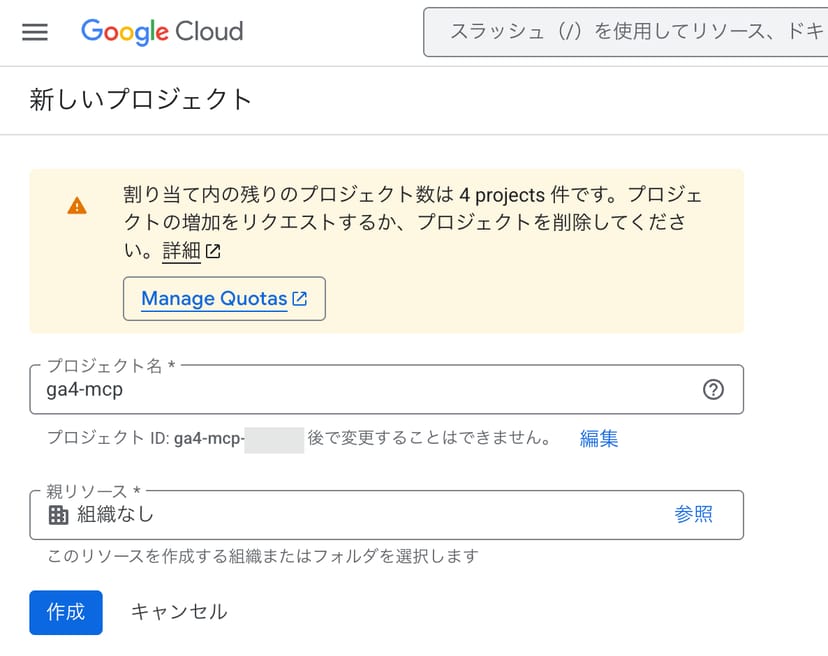Open the 親リソース selector showing 組織なし
The width and height of the screenshot is (828, 656).
(x=350, y=513)
